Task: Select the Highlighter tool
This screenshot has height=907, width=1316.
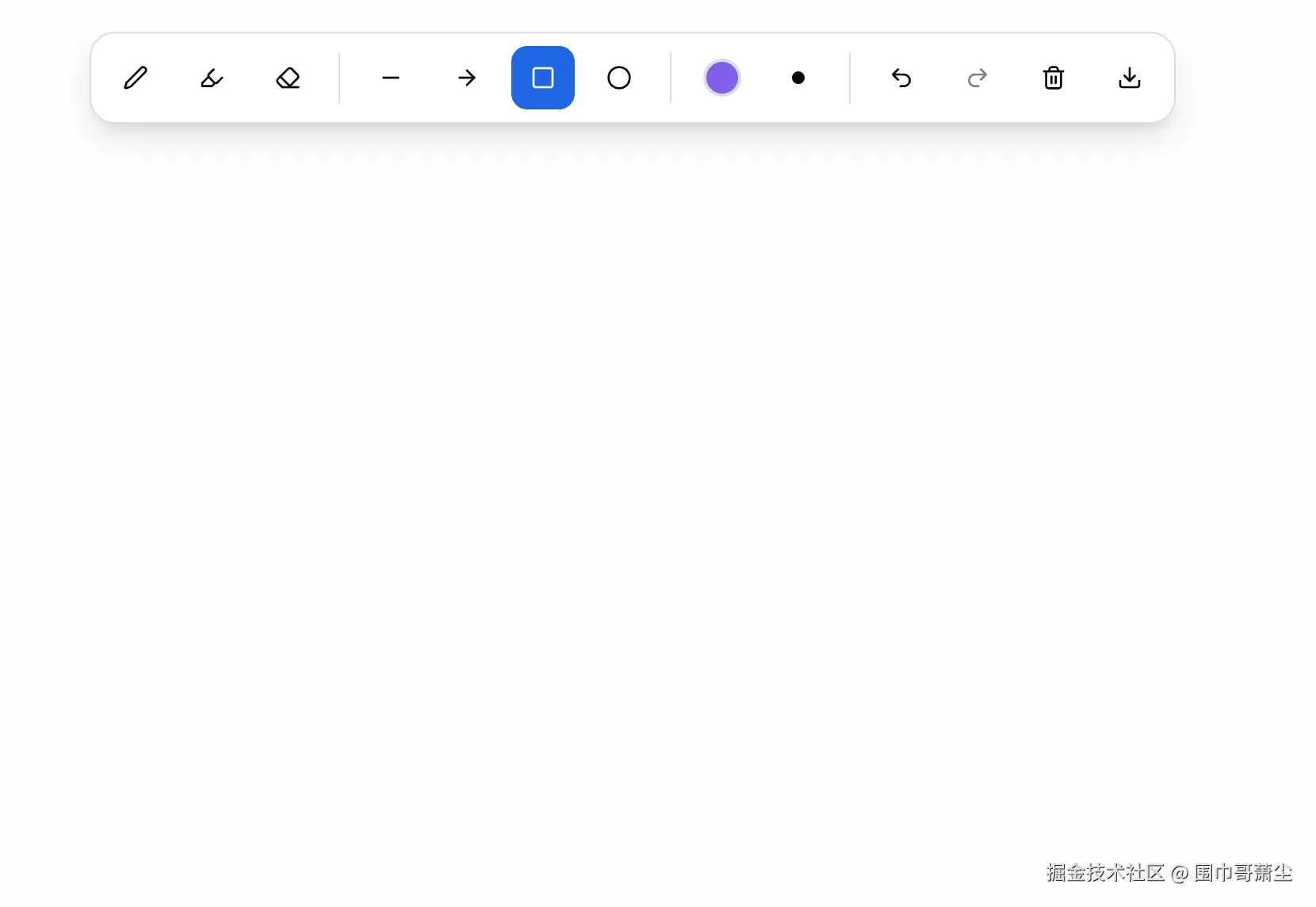Action: tap(212, 78)
